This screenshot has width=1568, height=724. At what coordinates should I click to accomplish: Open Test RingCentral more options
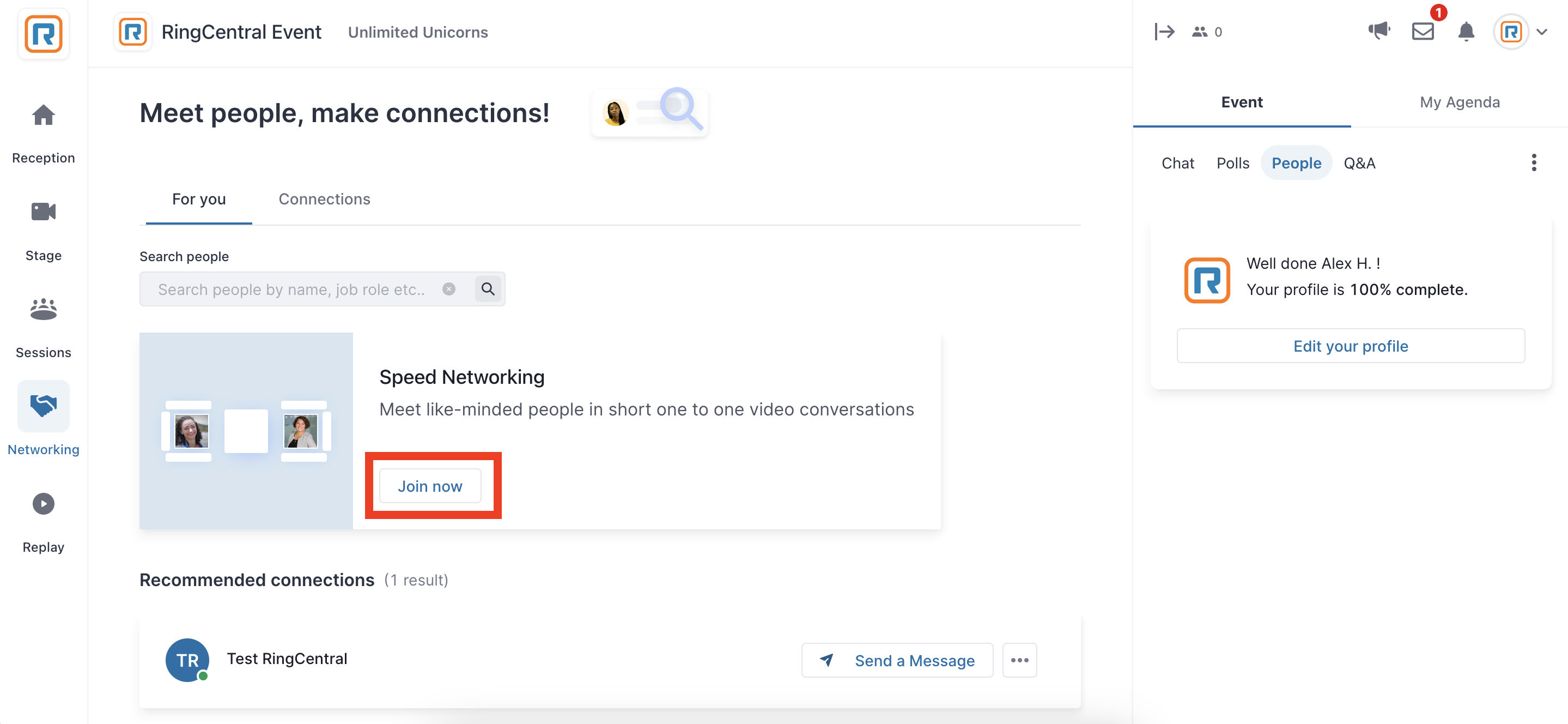pyautogui.click(x=1019, y=660)
